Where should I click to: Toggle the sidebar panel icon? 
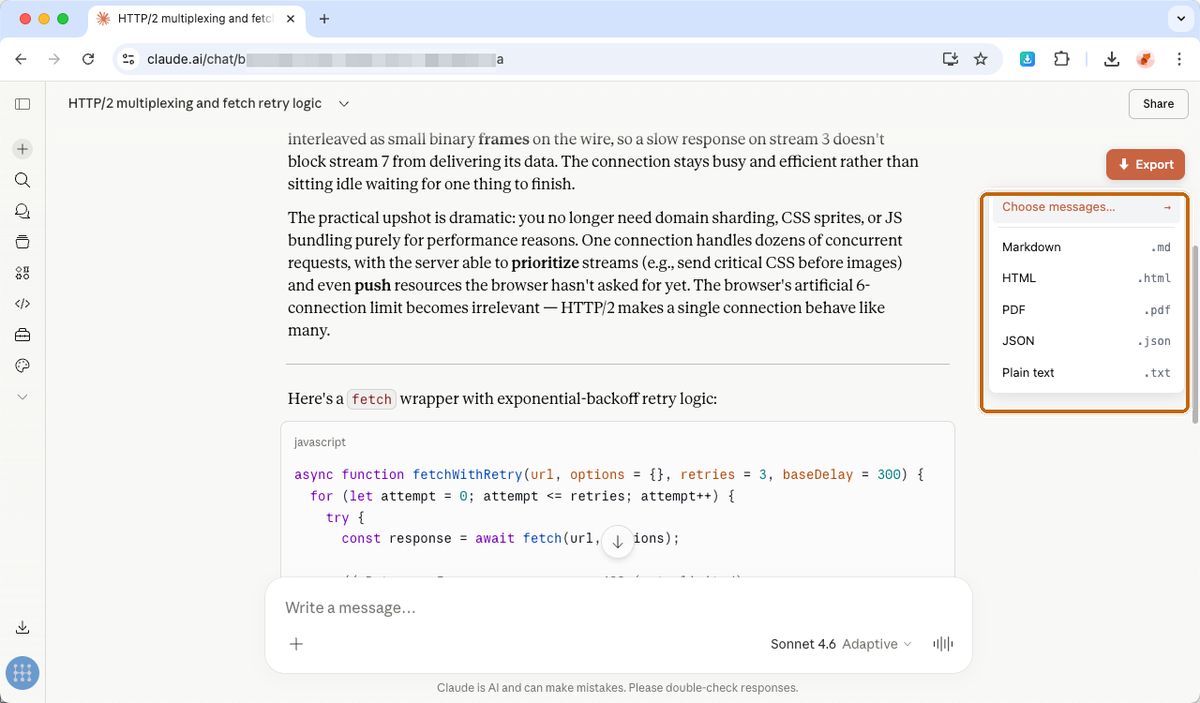pos(22,104)
